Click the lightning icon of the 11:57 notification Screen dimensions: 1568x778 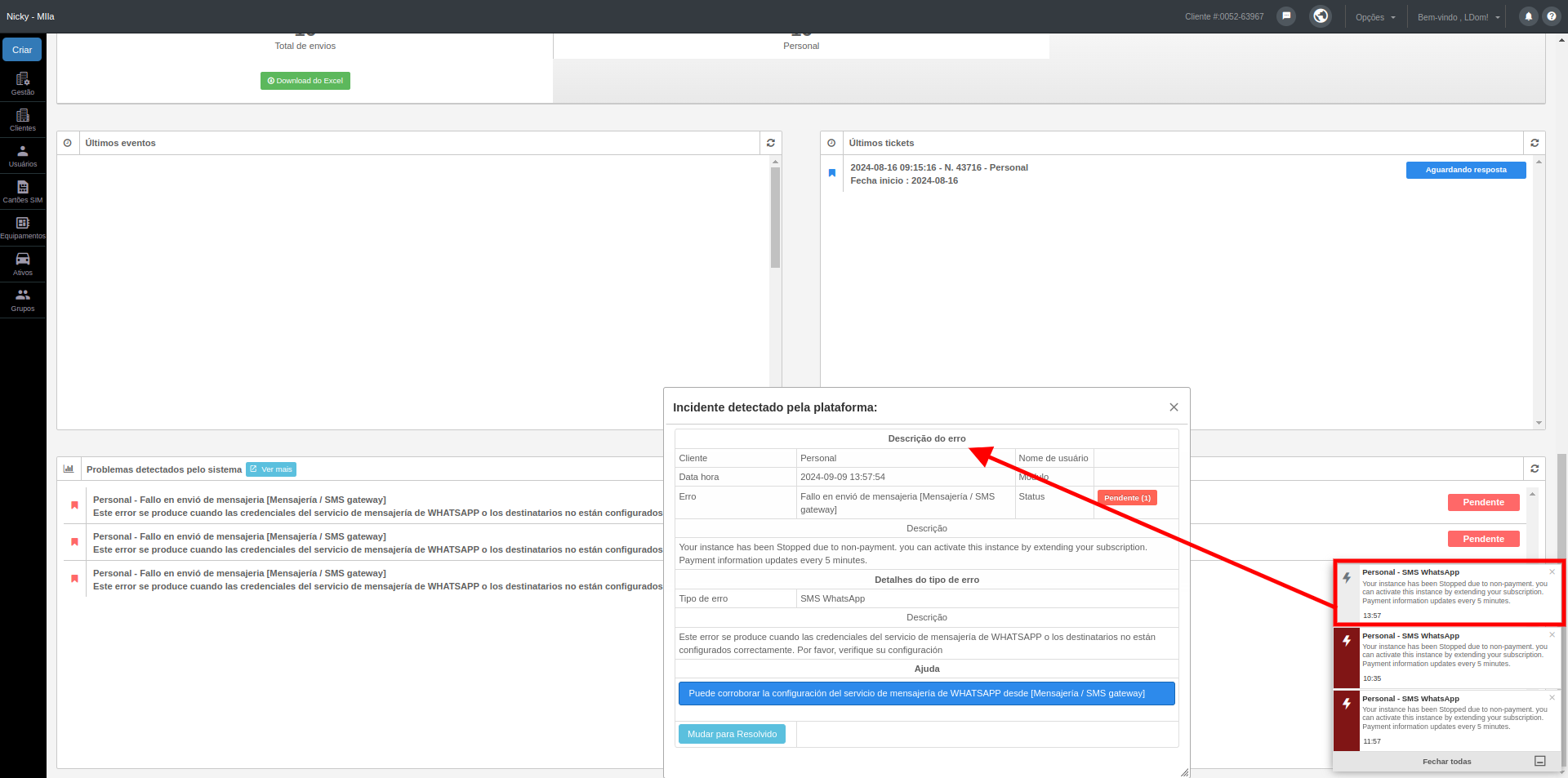(x=1347, y=704)
